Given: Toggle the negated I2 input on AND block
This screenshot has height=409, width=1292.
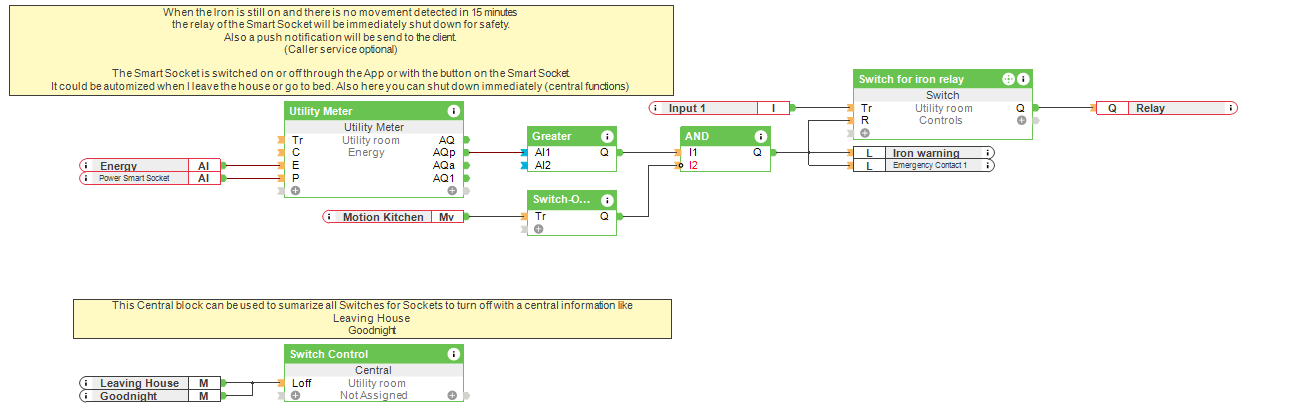Looking at the screenshot, I should 683,165.
